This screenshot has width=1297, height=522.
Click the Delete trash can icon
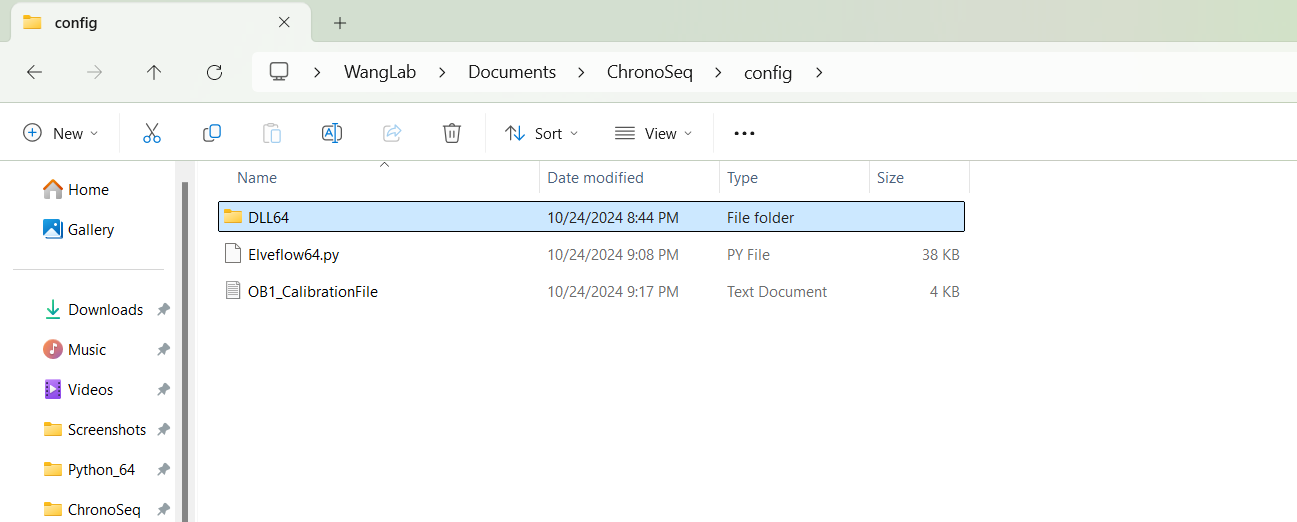[452, 133]
